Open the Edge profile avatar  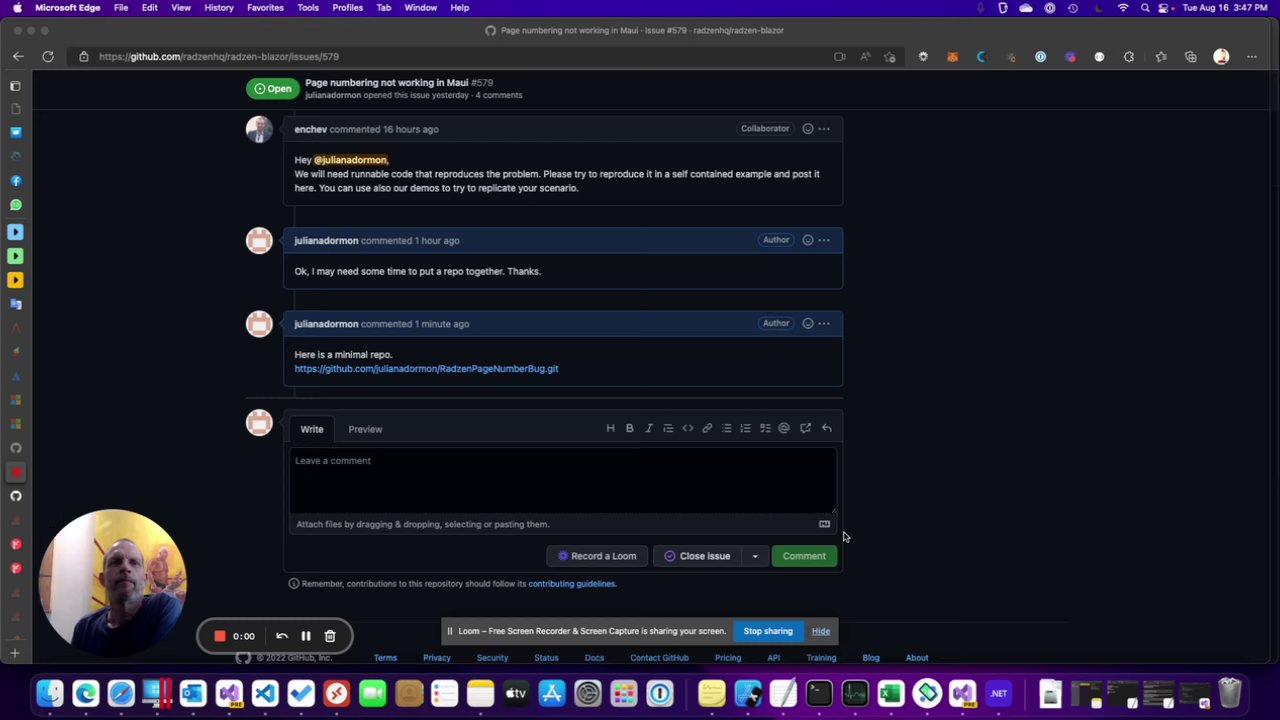coord(1221,57)
